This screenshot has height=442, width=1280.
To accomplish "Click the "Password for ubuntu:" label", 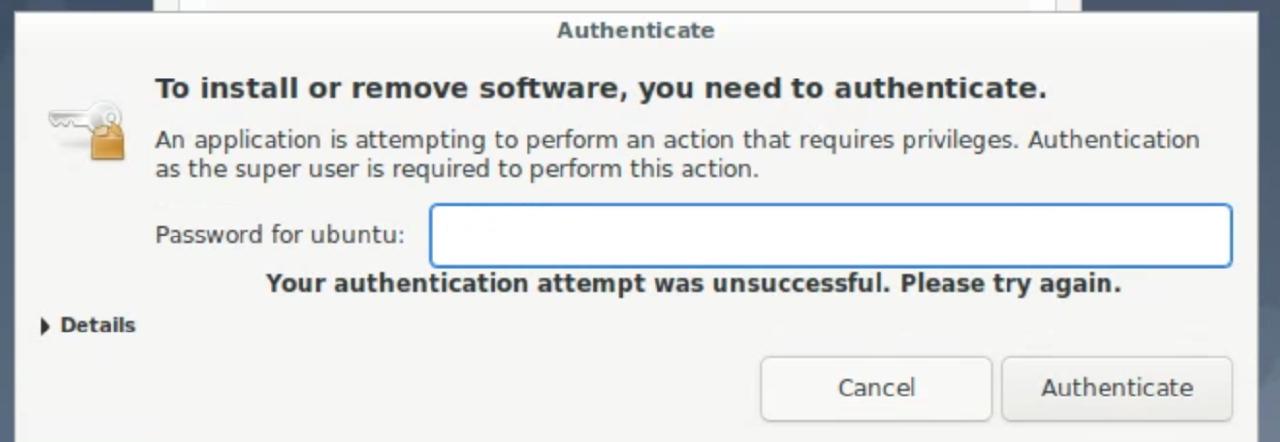I will tap(279, 235).
